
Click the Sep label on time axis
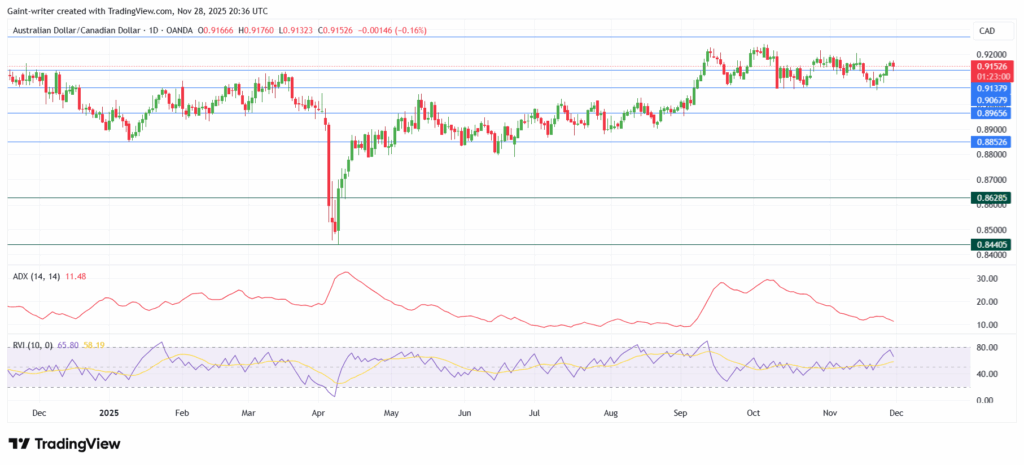tap(681, 413)
